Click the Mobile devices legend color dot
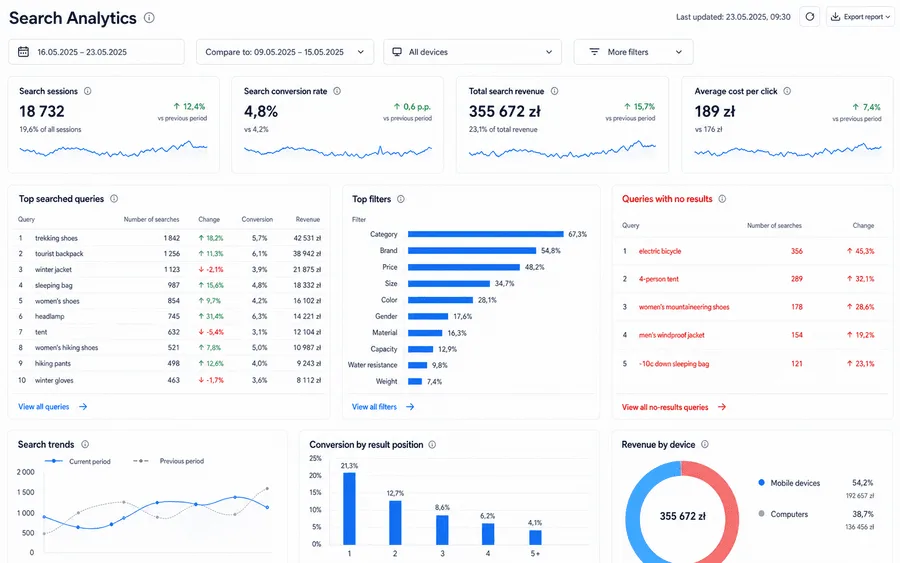Viewport: 900px width, 563px height. pos(761,483)
